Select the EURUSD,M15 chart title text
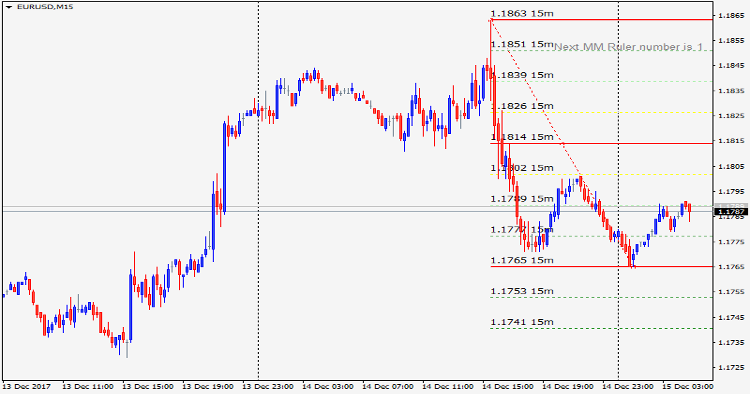Image resolution: width=750 pixels, height=394 pixels. pyautogui.click(x=45, y=7)
